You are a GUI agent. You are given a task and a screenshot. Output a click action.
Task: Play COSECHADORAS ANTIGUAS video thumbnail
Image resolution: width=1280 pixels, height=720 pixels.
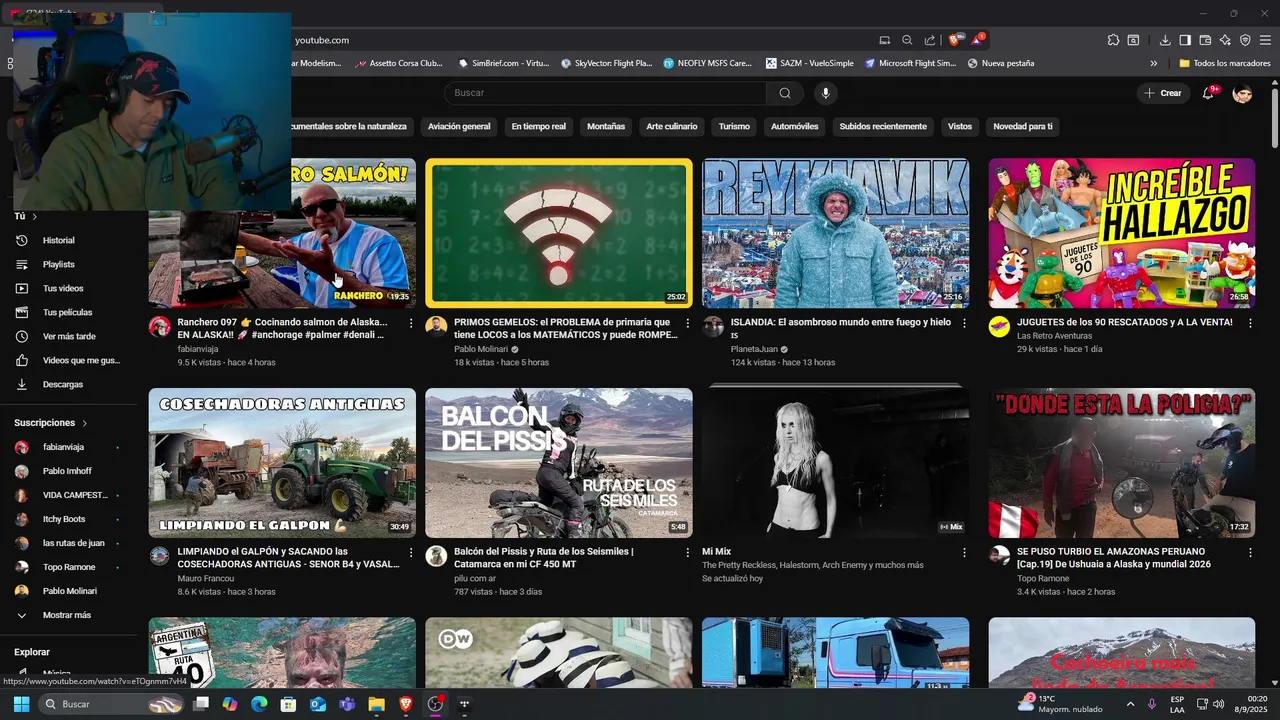(x=282, y=463)
